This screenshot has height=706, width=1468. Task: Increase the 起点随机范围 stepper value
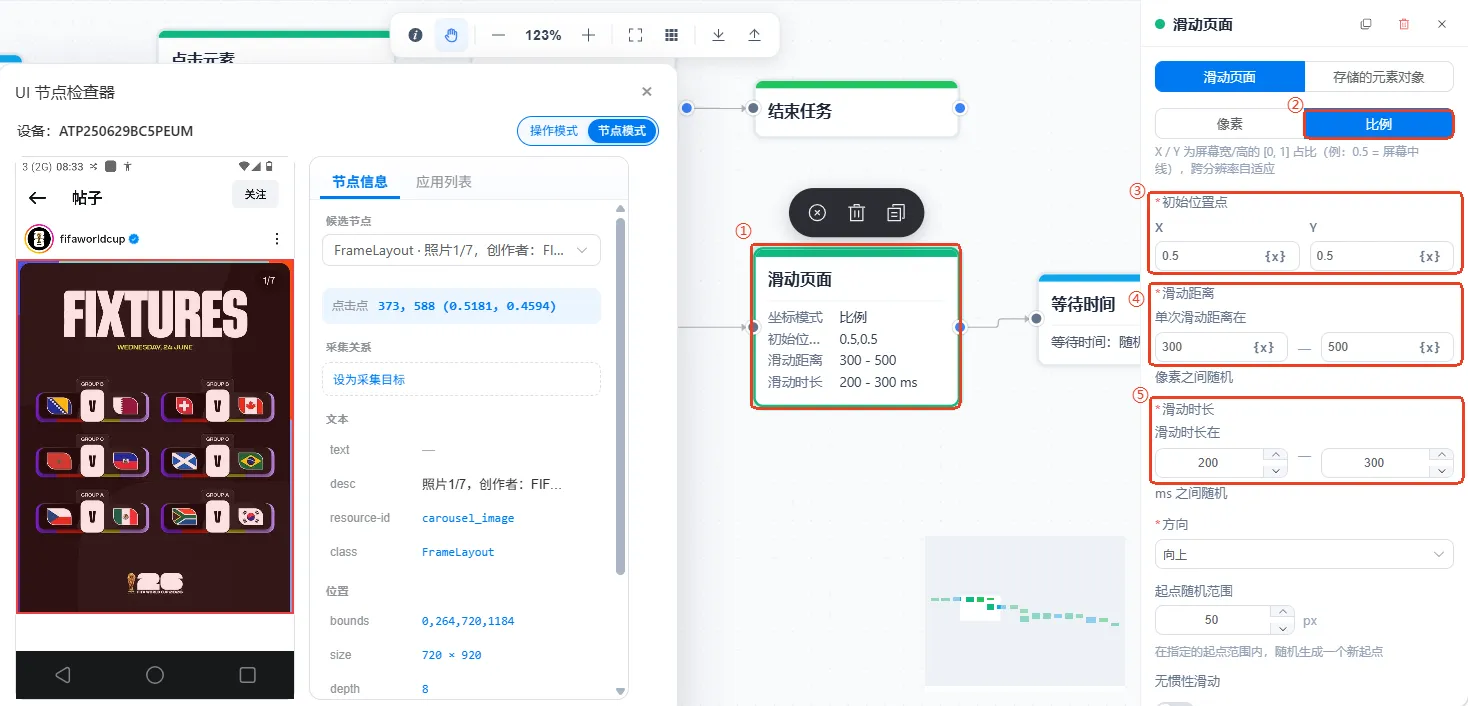(x=1281, y=612)
